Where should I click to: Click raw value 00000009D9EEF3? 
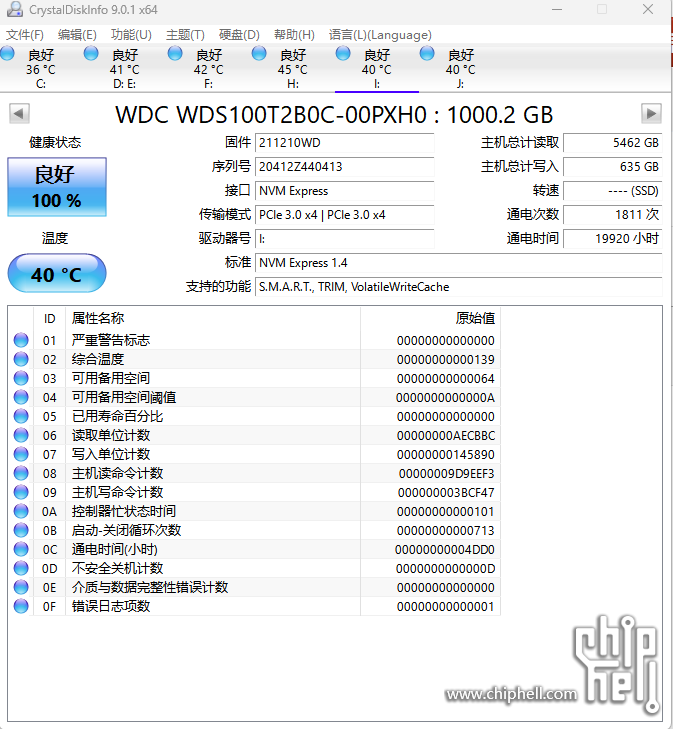point(446,474)
